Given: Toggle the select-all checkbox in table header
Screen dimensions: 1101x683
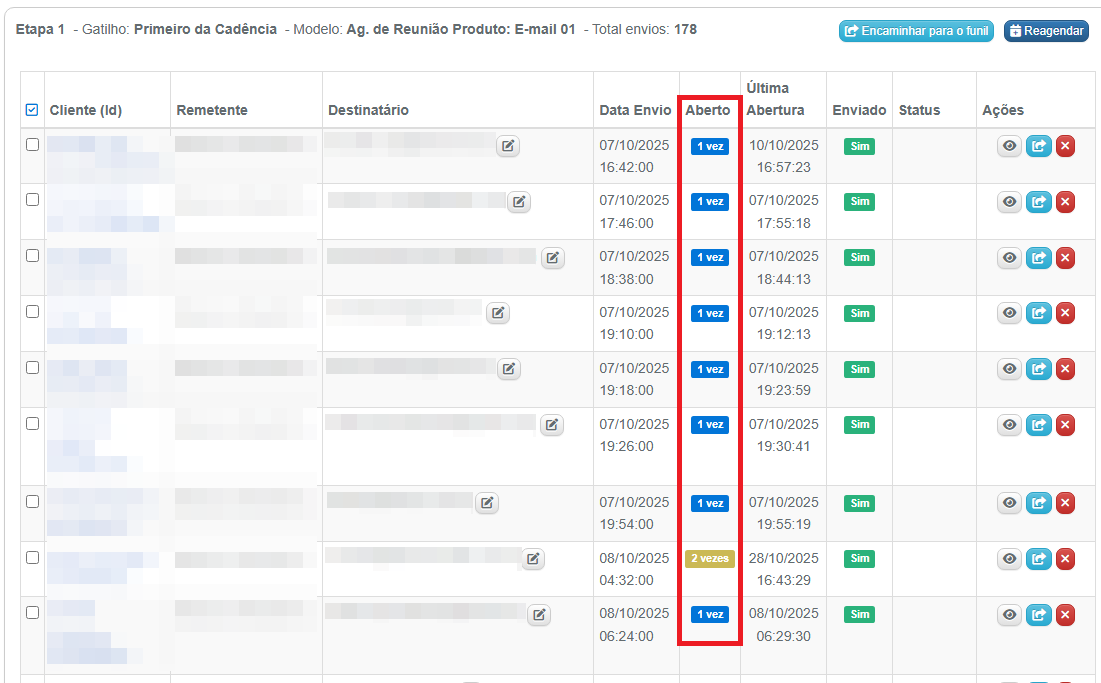Looking at the screenshot, I should (x=32, y=110).
